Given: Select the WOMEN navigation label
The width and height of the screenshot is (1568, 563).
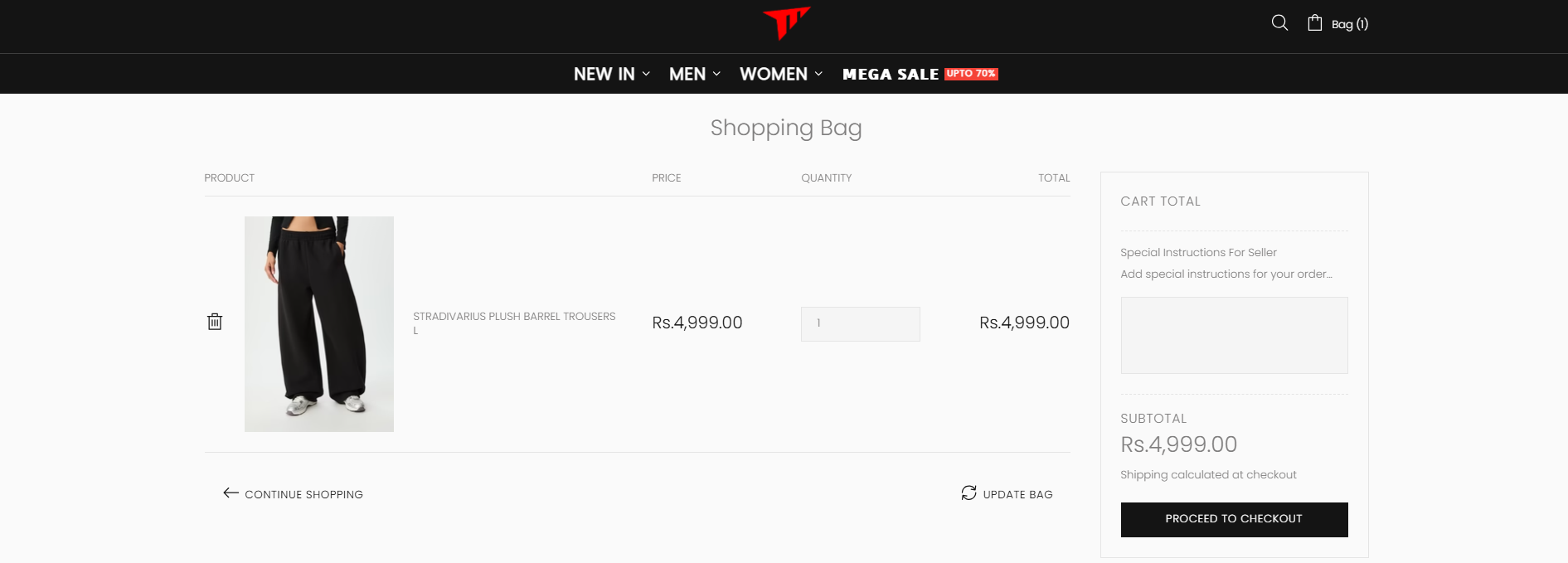Looking at the screenshot, I should point(773,74).
